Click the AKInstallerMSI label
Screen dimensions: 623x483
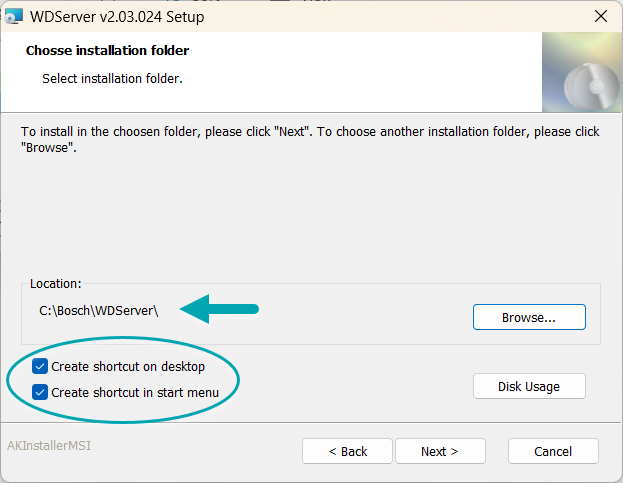pos(49,446)
